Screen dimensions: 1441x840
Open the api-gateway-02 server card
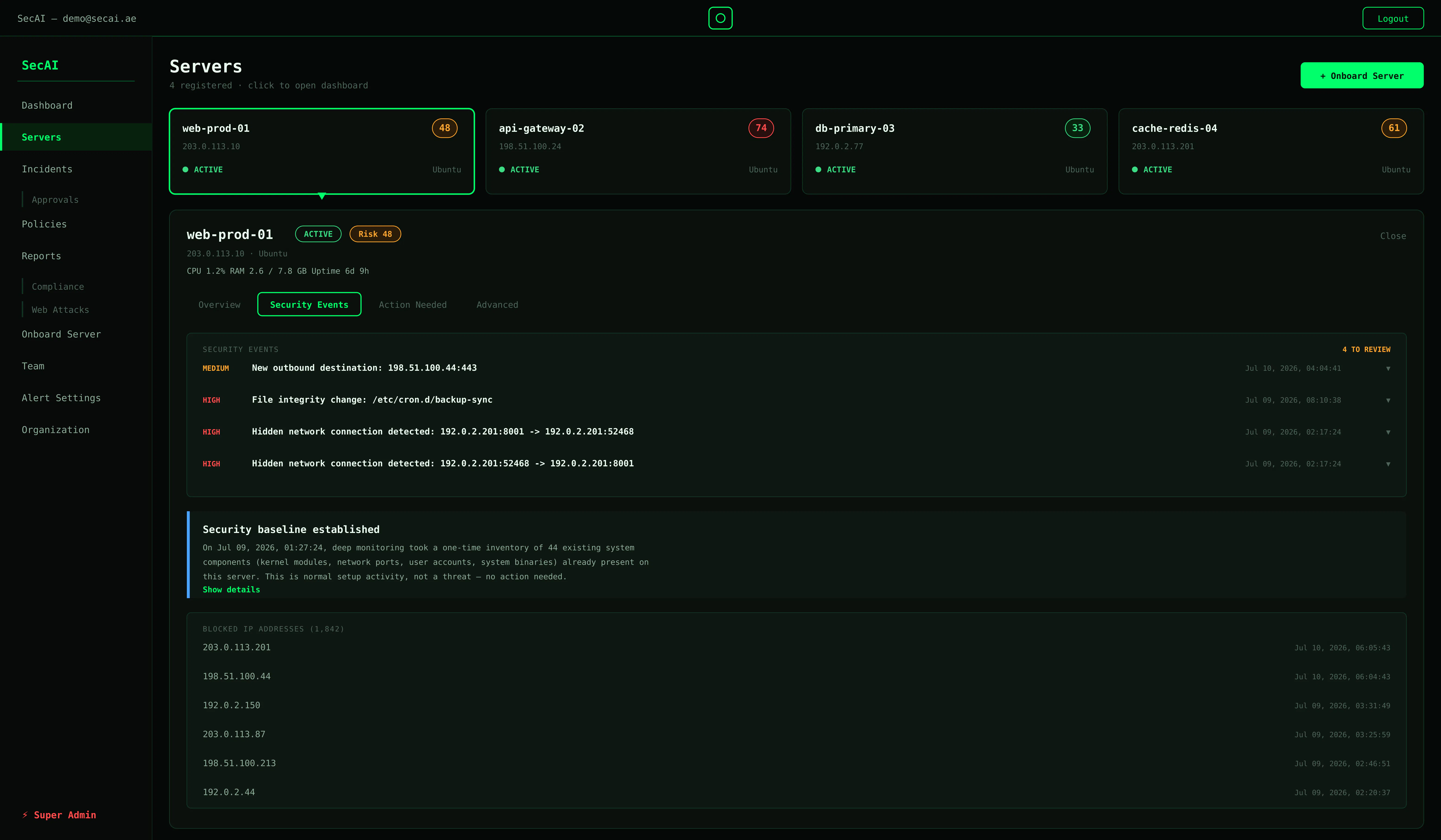(638, 152)
